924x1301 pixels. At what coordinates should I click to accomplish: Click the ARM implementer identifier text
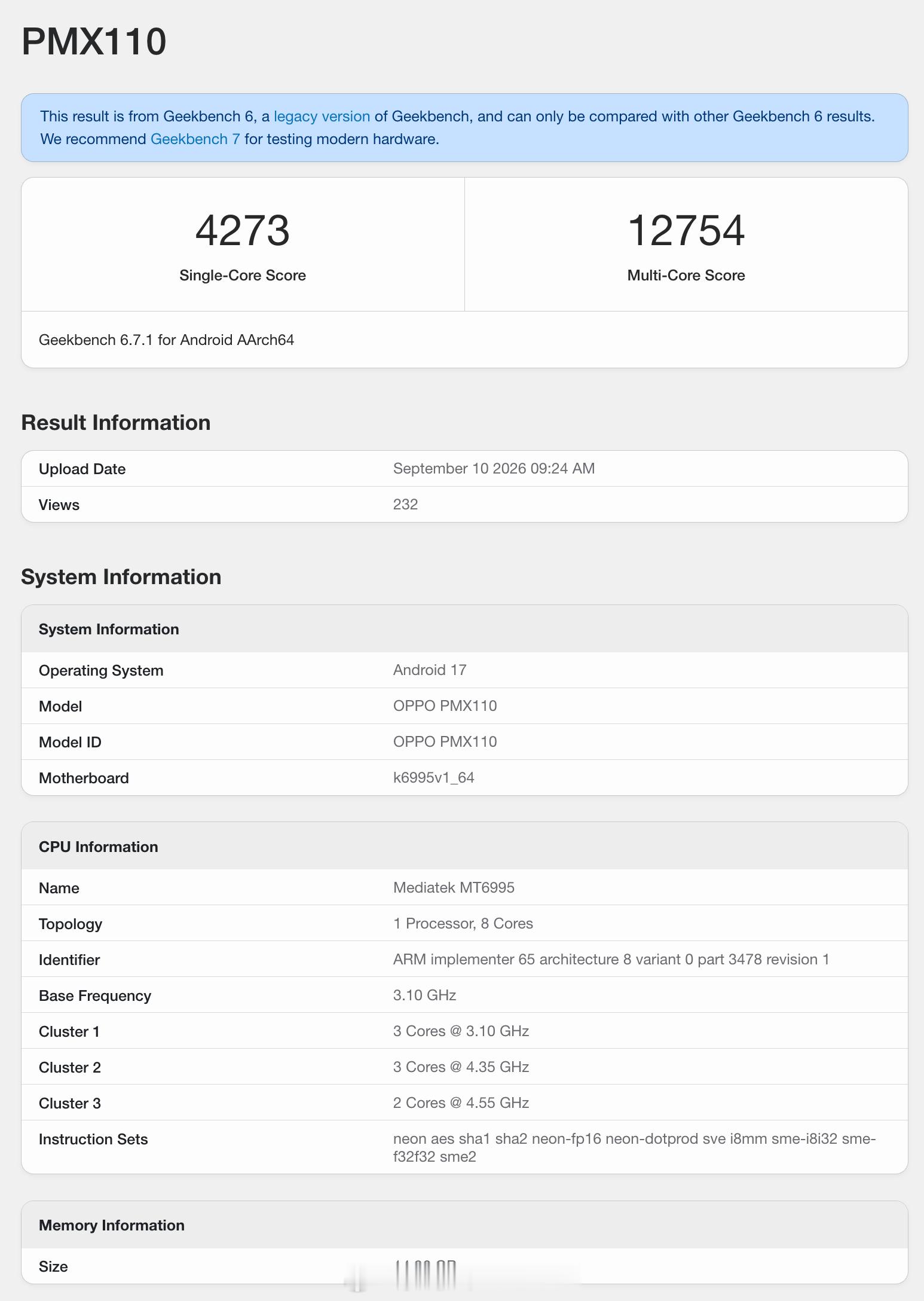(x=611, y=959)
